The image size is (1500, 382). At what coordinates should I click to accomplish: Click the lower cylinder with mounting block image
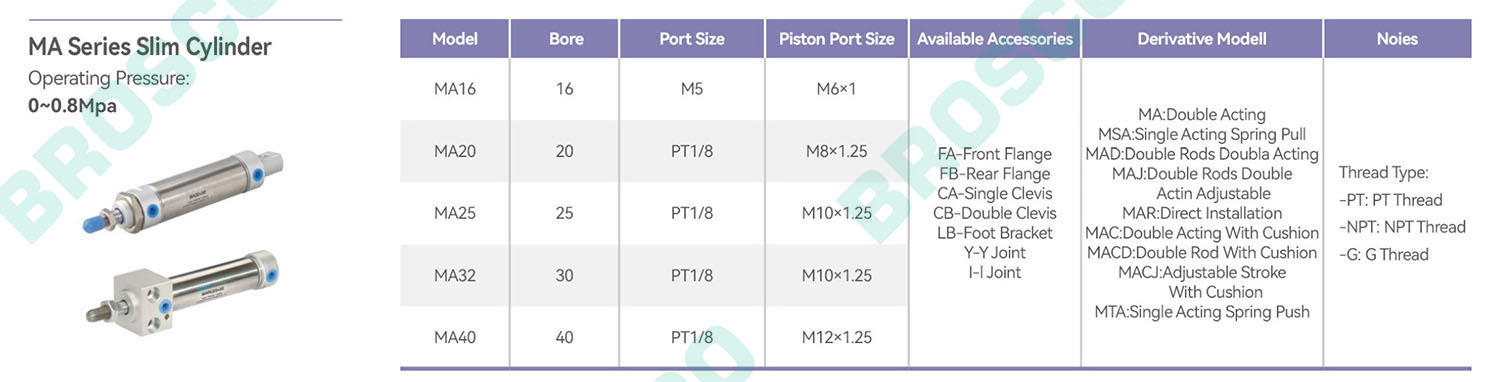coord(182,292)
